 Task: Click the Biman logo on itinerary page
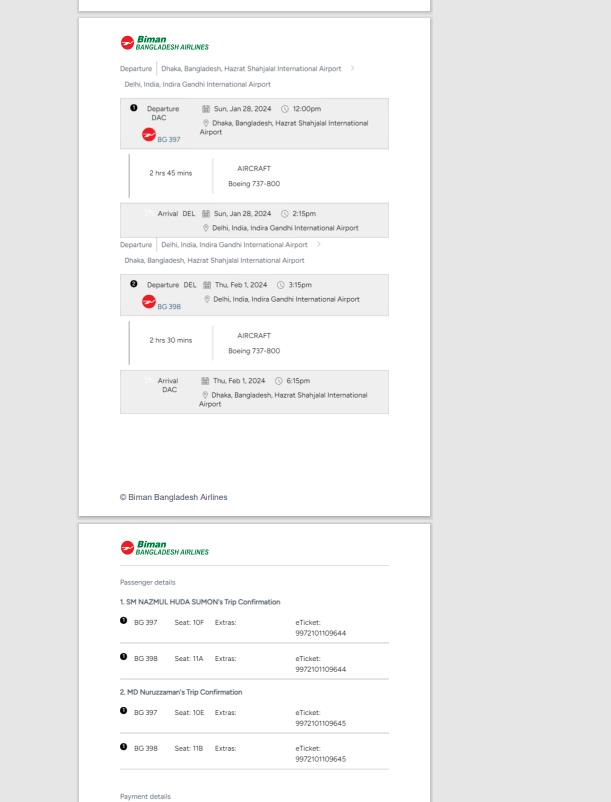pyautogui.click(x=165, y=43)
